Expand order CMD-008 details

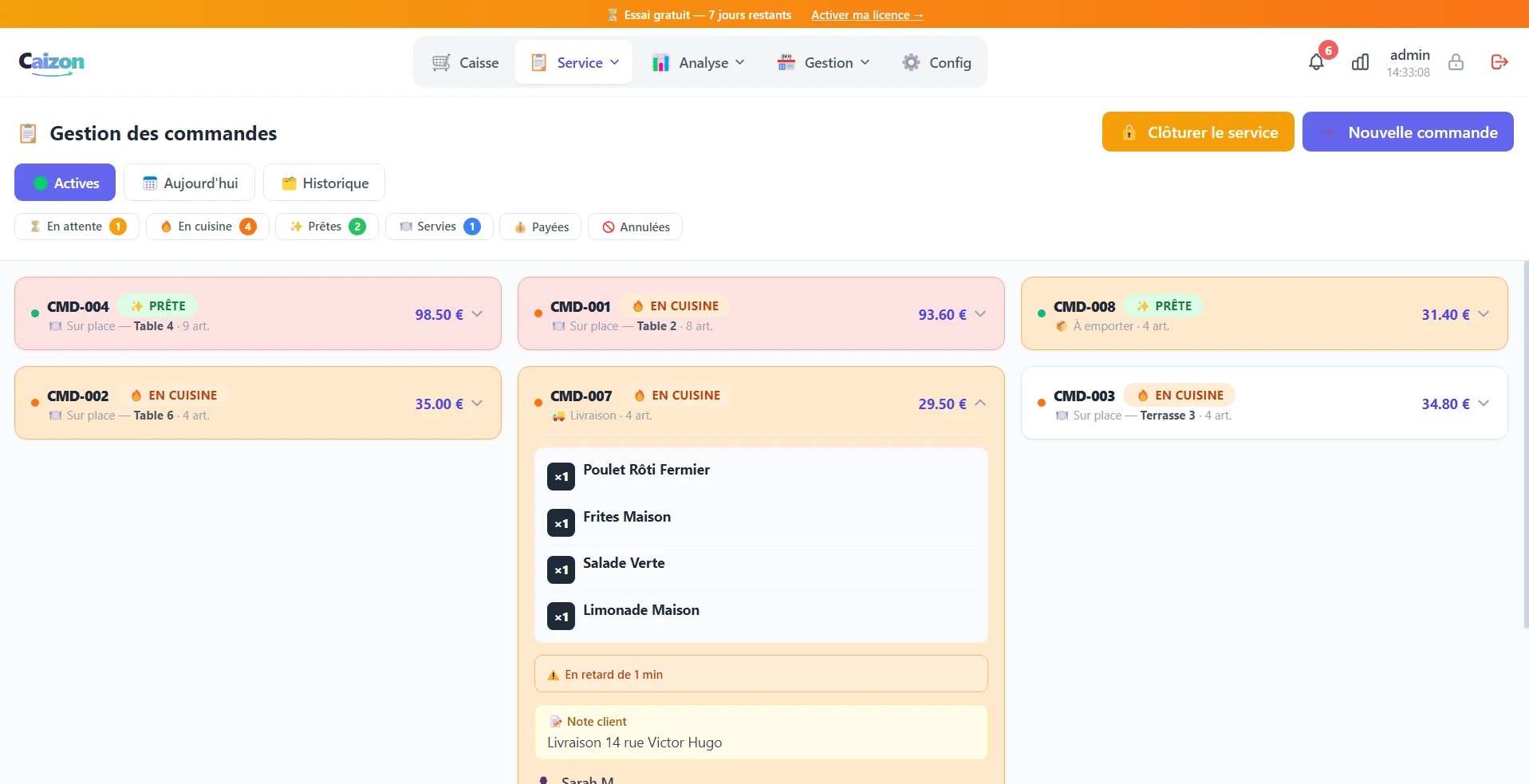click(x=1484, y=314)
